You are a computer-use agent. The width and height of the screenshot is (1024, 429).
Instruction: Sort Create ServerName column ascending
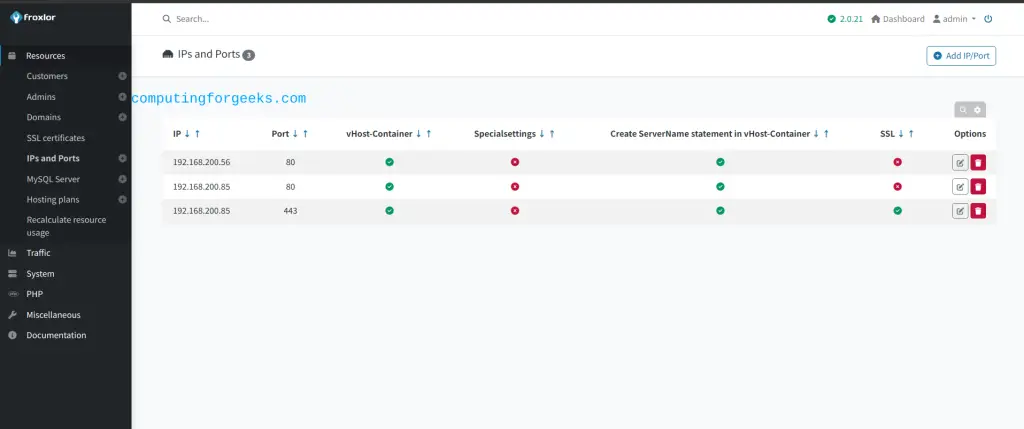click(826, 133)
